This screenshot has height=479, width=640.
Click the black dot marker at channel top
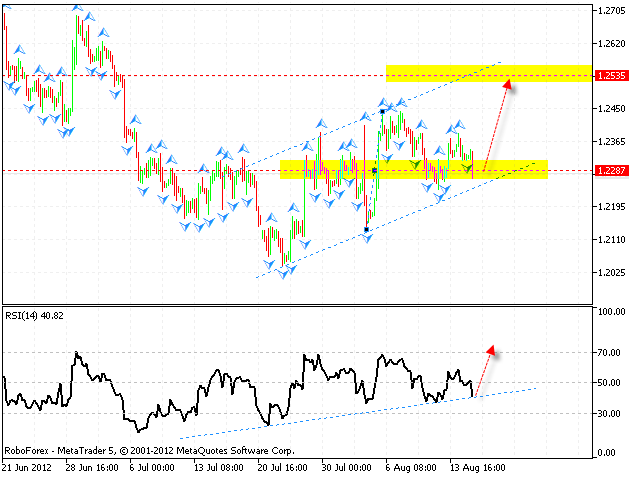(x=383, y=111)
